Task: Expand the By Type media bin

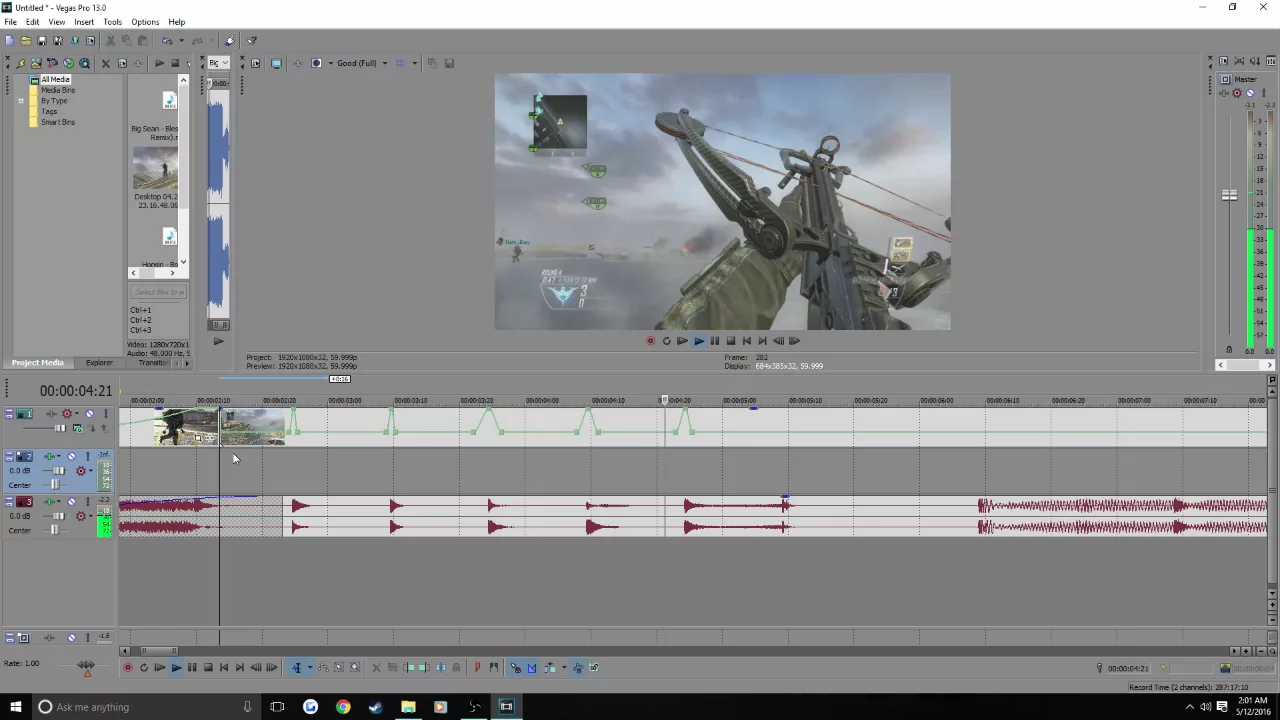Action: click(x=21, y=101)
